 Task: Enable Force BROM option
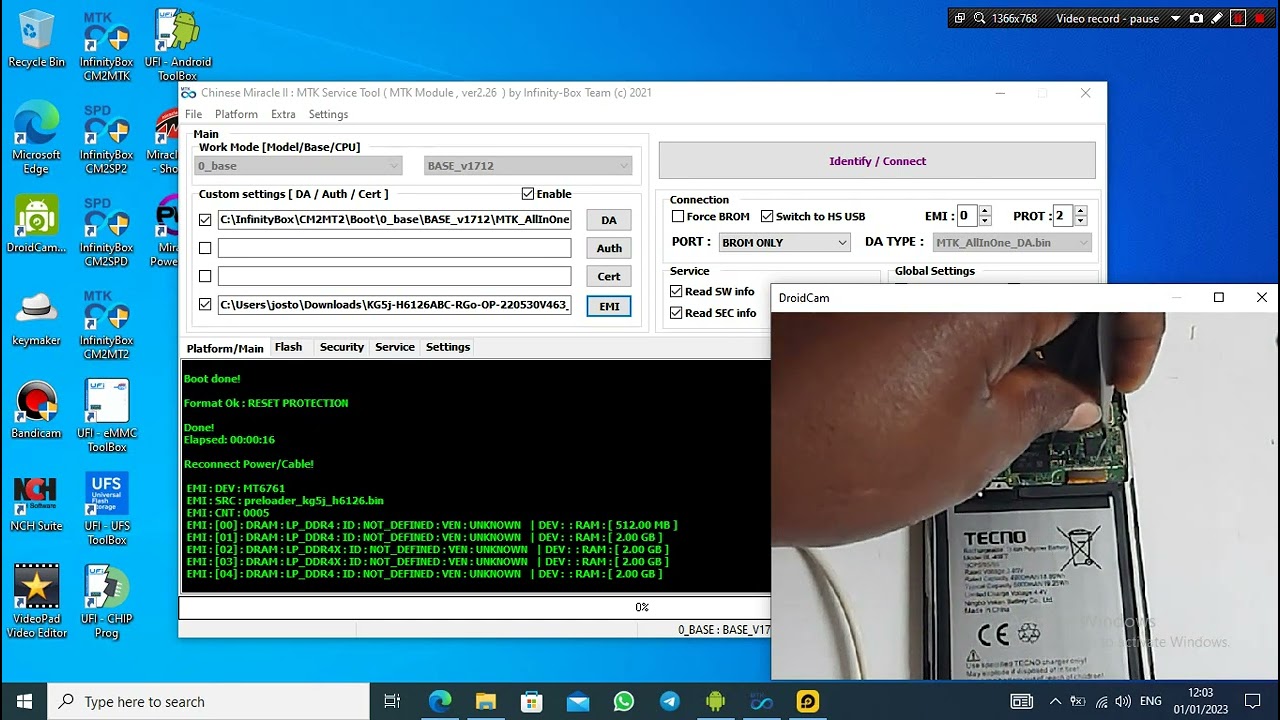point(678,216)
